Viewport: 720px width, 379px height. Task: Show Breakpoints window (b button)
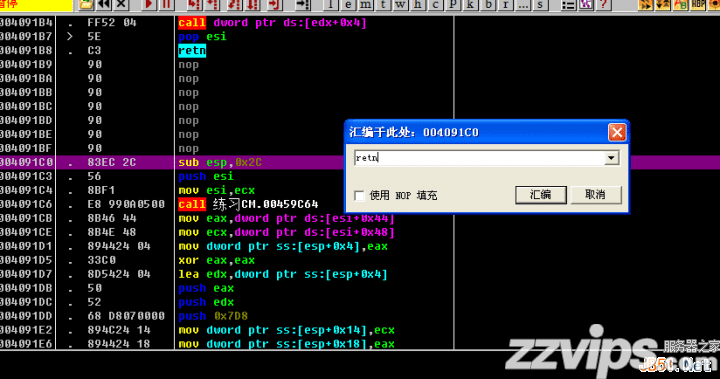[x=488, y=5]
